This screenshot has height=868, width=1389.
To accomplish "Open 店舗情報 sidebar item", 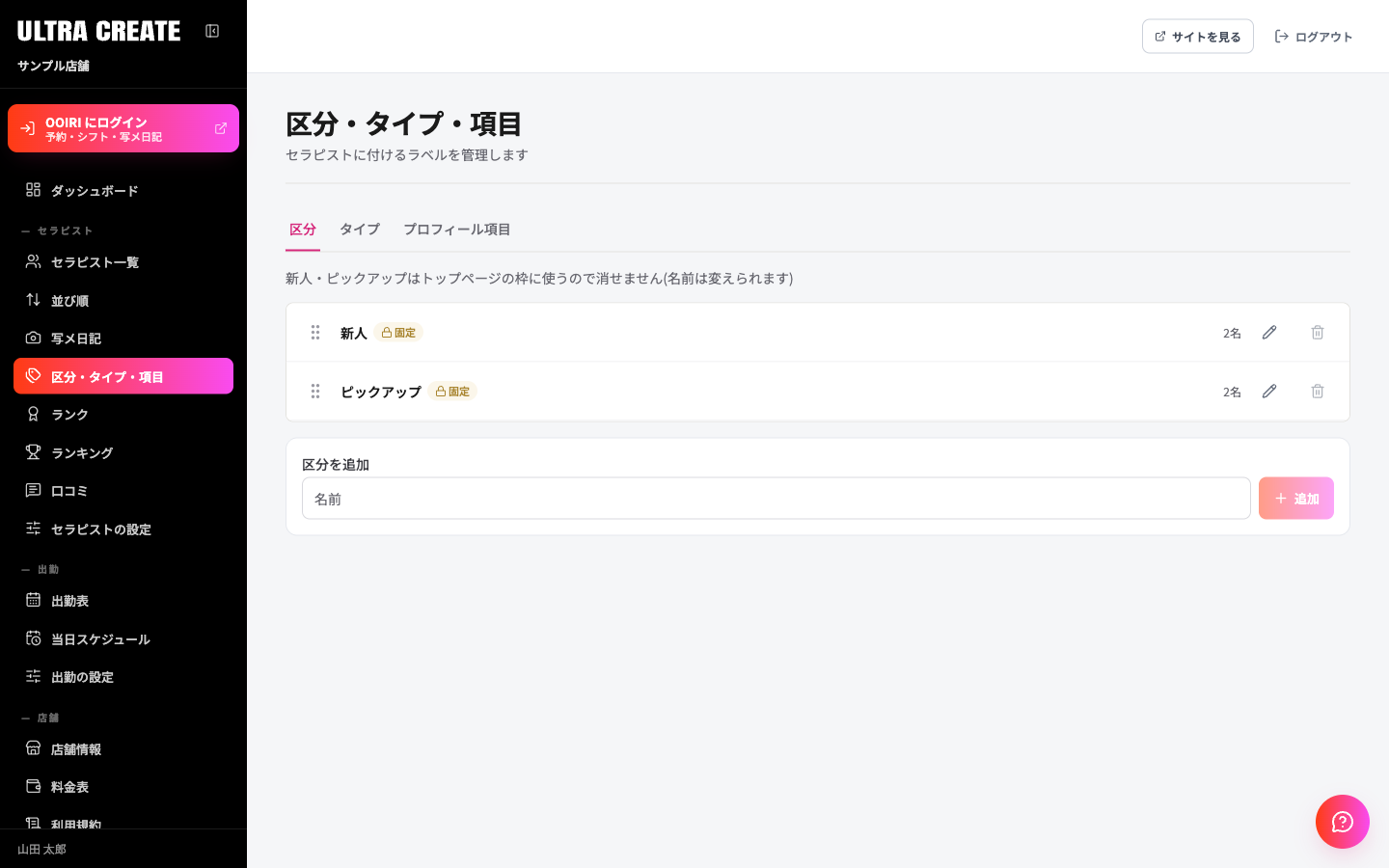I will [123, 749].
